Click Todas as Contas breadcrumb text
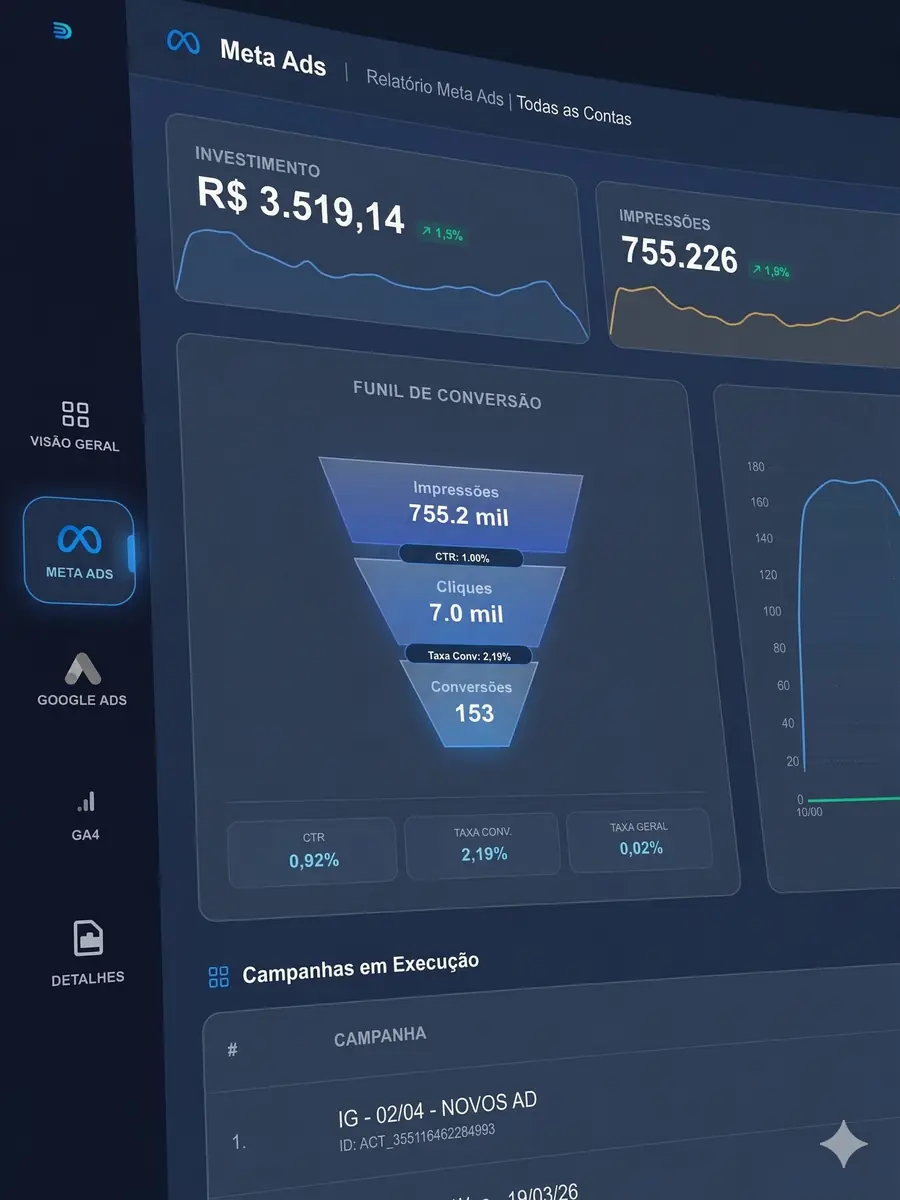 [x=574, y=109]
